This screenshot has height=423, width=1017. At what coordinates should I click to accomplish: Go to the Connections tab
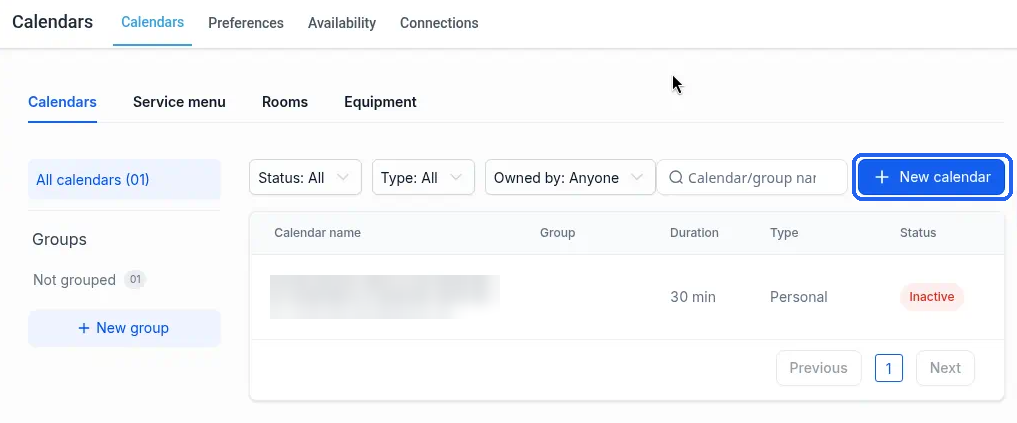coord(439,23)
